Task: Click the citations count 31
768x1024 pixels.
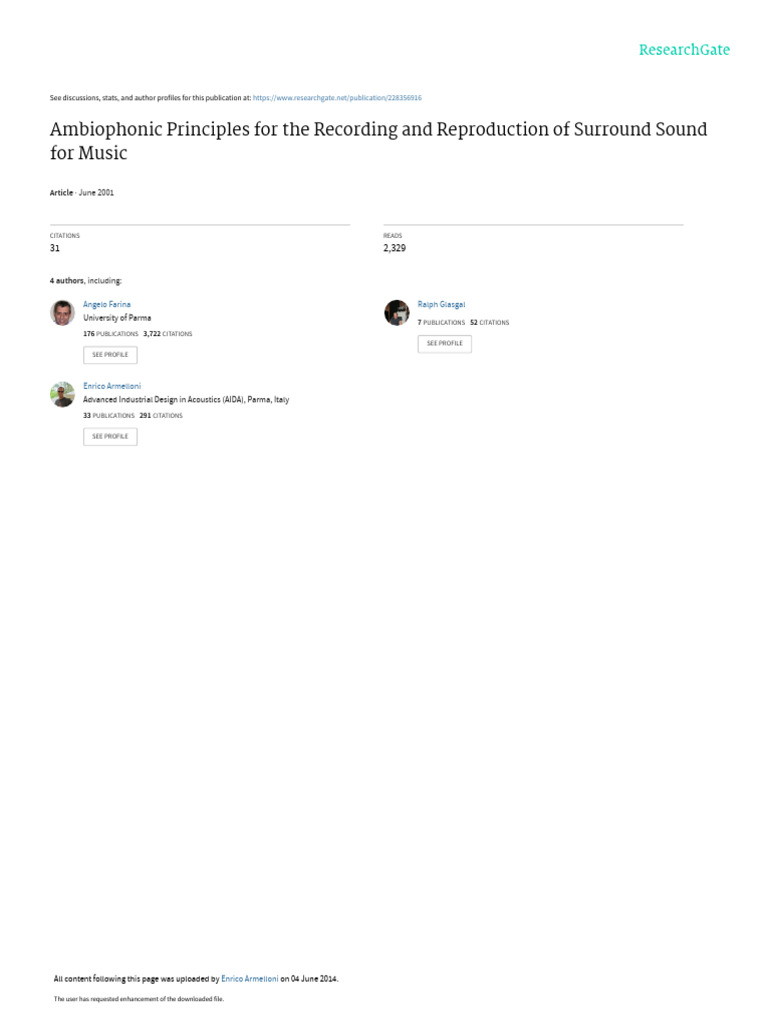Action: [x=55, y=248]
